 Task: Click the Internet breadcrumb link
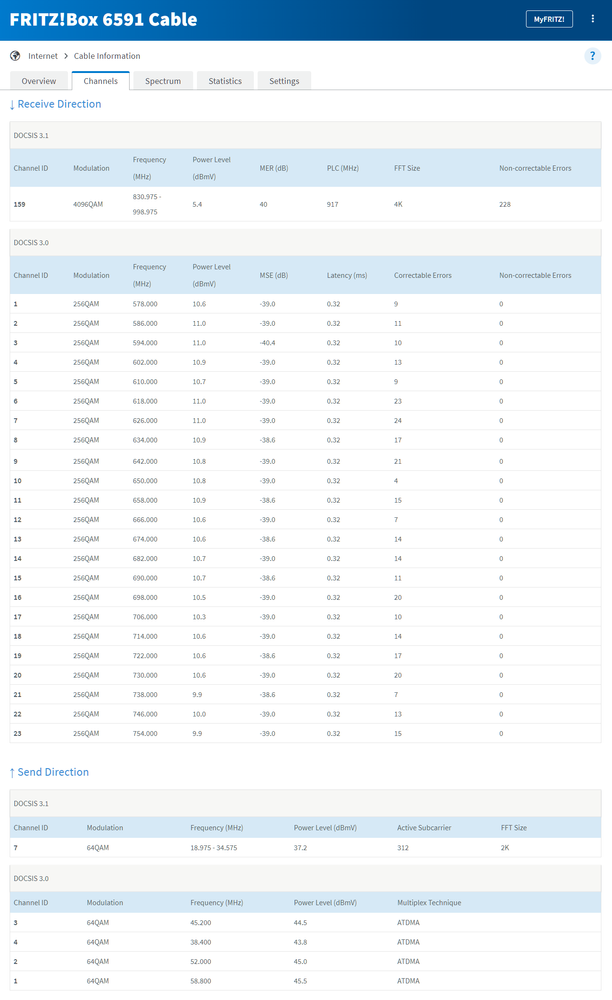coord(43,56)
